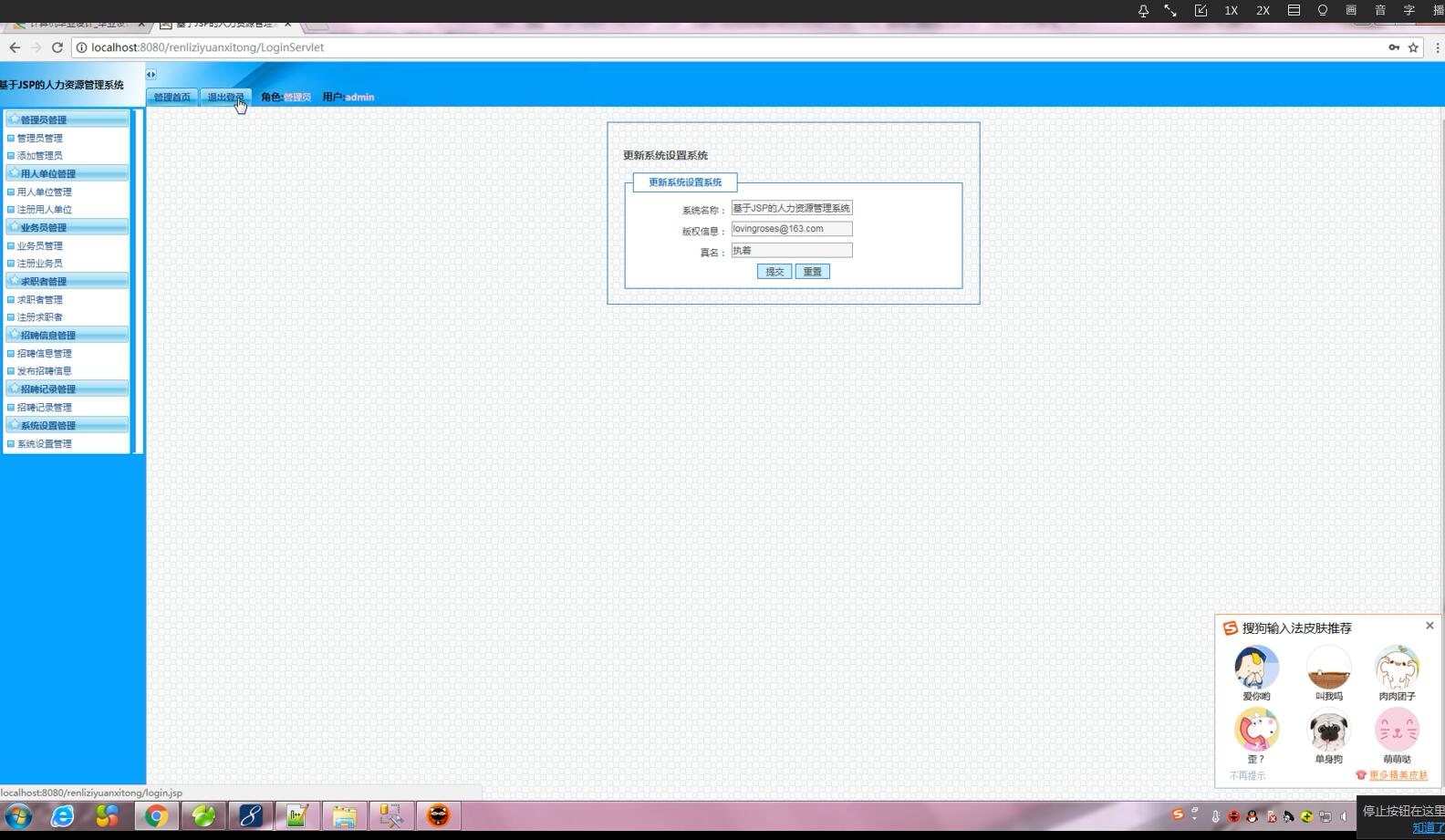This screenshot has width=1445, height=840.
Task: Click the 字 option in recorder bar
Action: 1409,10
